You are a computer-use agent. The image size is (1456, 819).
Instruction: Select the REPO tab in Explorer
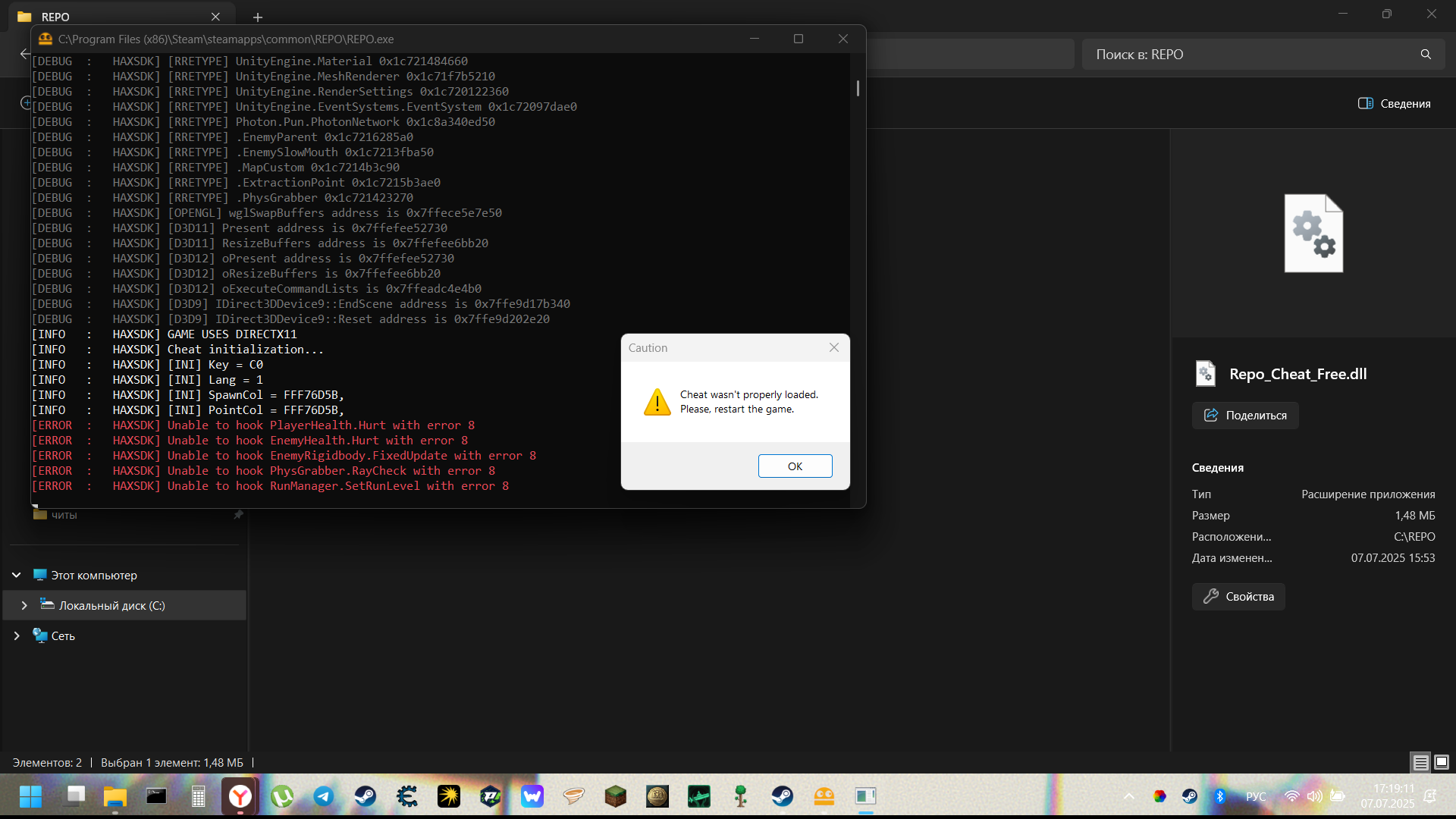point(121,17)
